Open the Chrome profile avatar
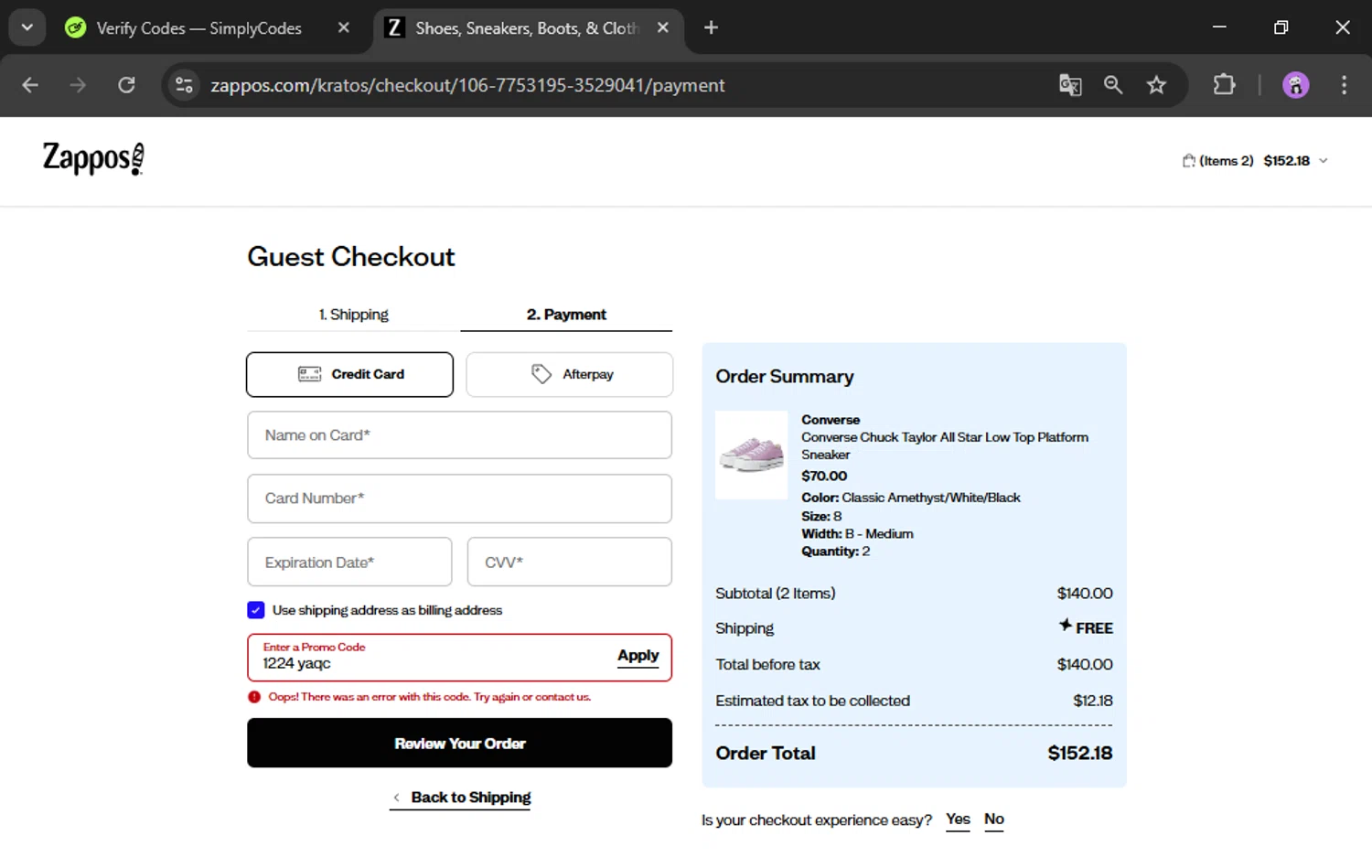 tap(1295, 85)
